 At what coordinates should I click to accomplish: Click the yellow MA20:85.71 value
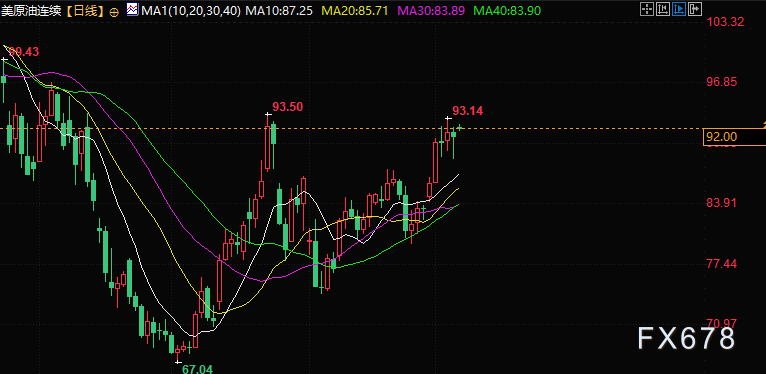click(x=355, y=10)
